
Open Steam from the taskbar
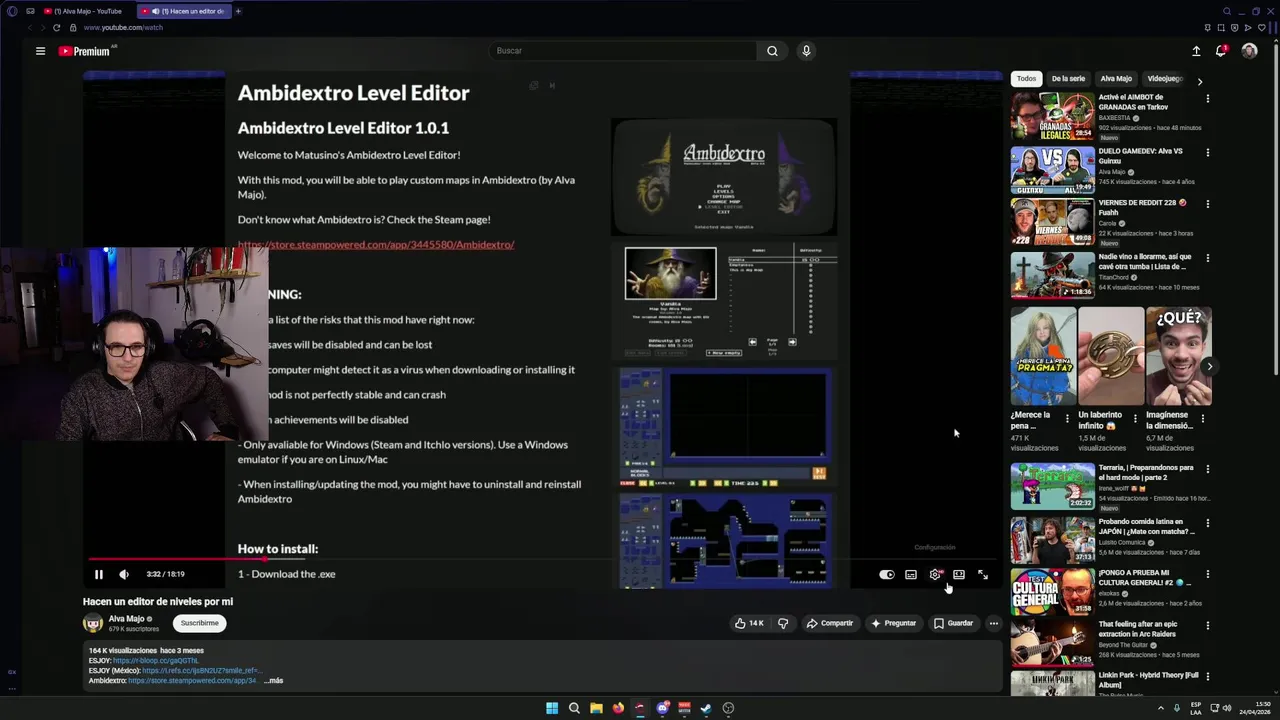pos(706,708)
